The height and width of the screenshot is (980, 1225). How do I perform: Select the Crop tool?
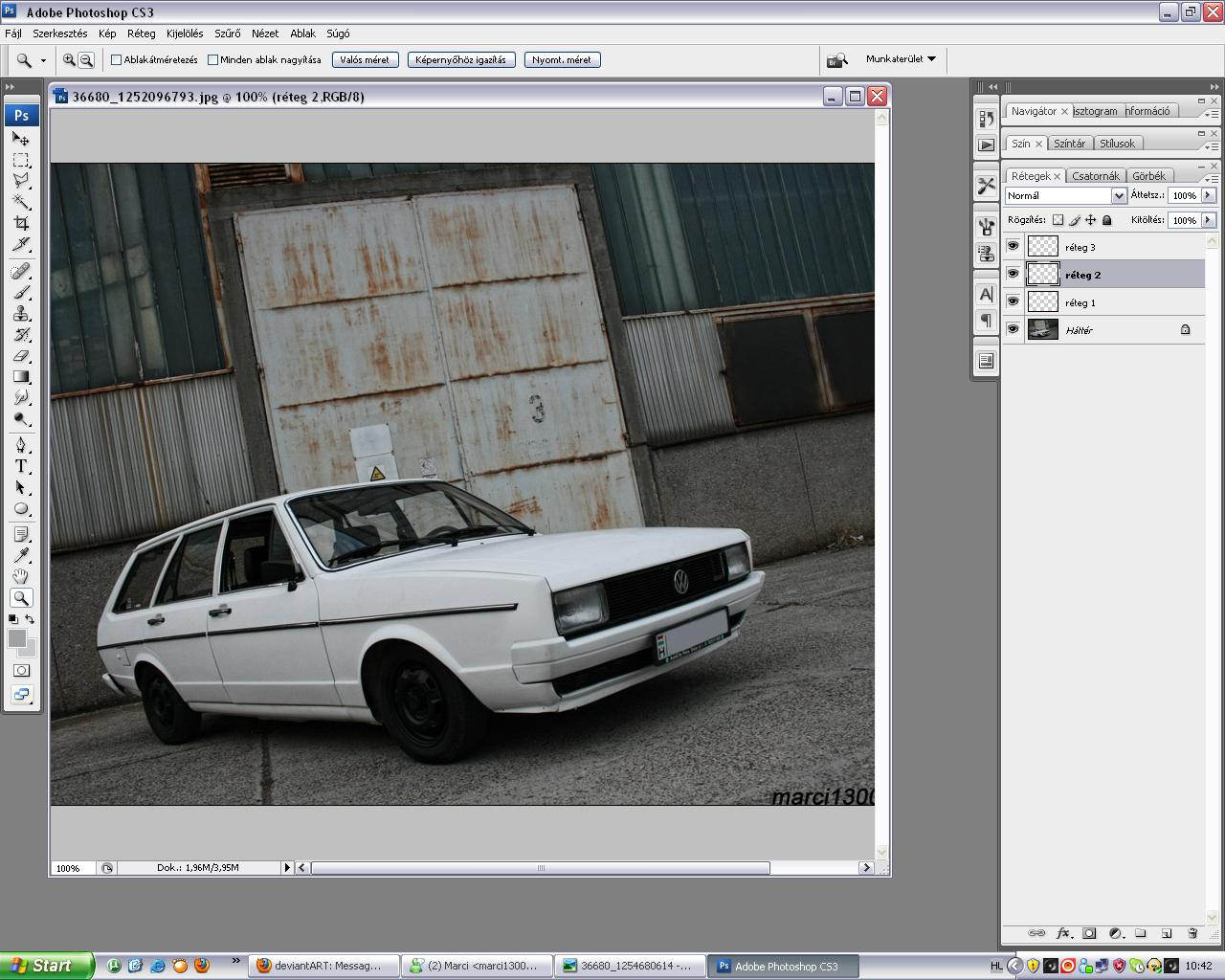21,223
